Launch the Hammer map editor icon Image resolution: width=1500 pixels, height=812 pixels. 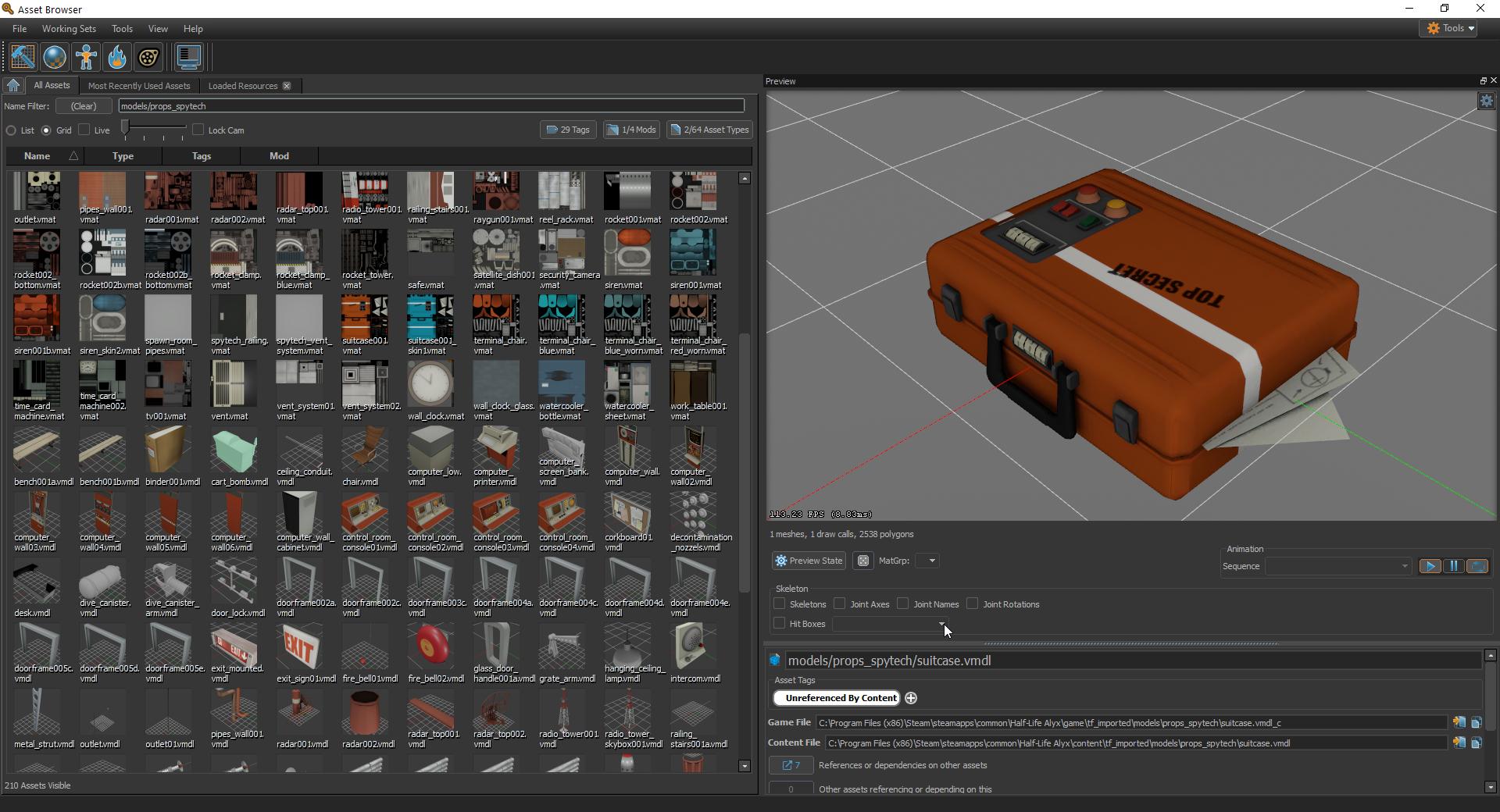pyautogui.click(x=23, y=57)
